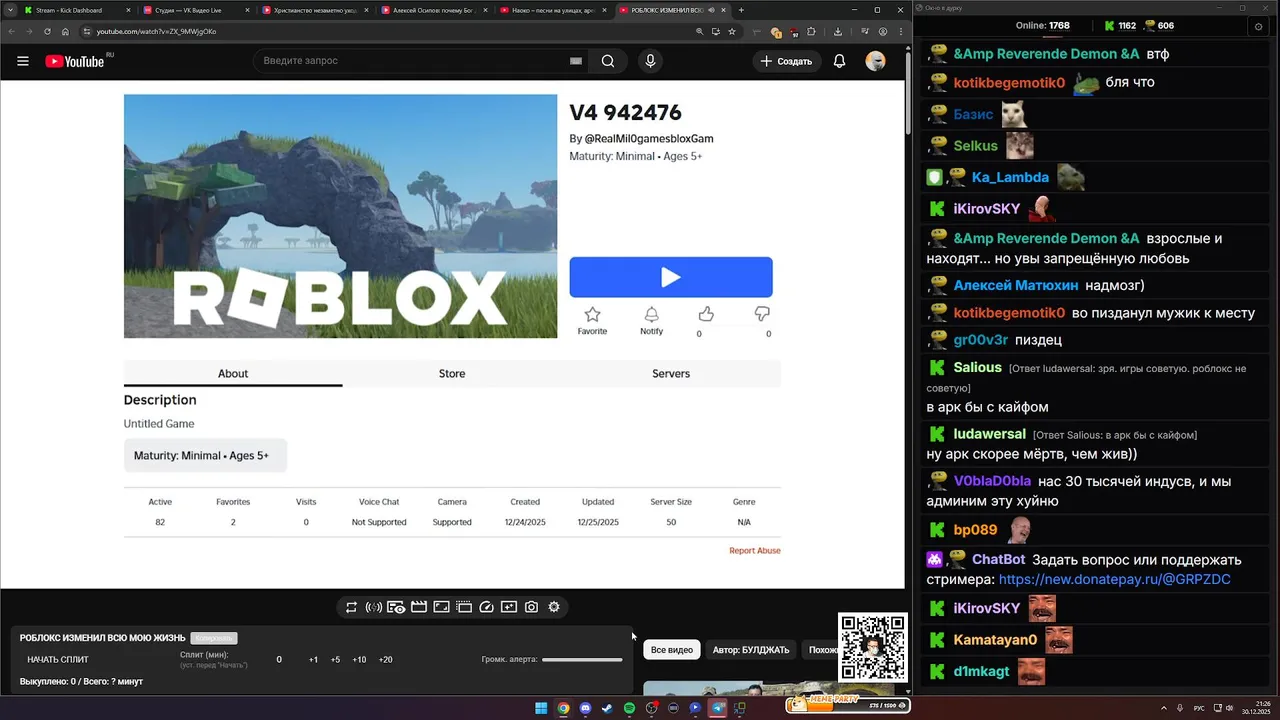Click the YouTube search magnifier button
Screen dimensions: 1280x720
(x=608, y=61)
